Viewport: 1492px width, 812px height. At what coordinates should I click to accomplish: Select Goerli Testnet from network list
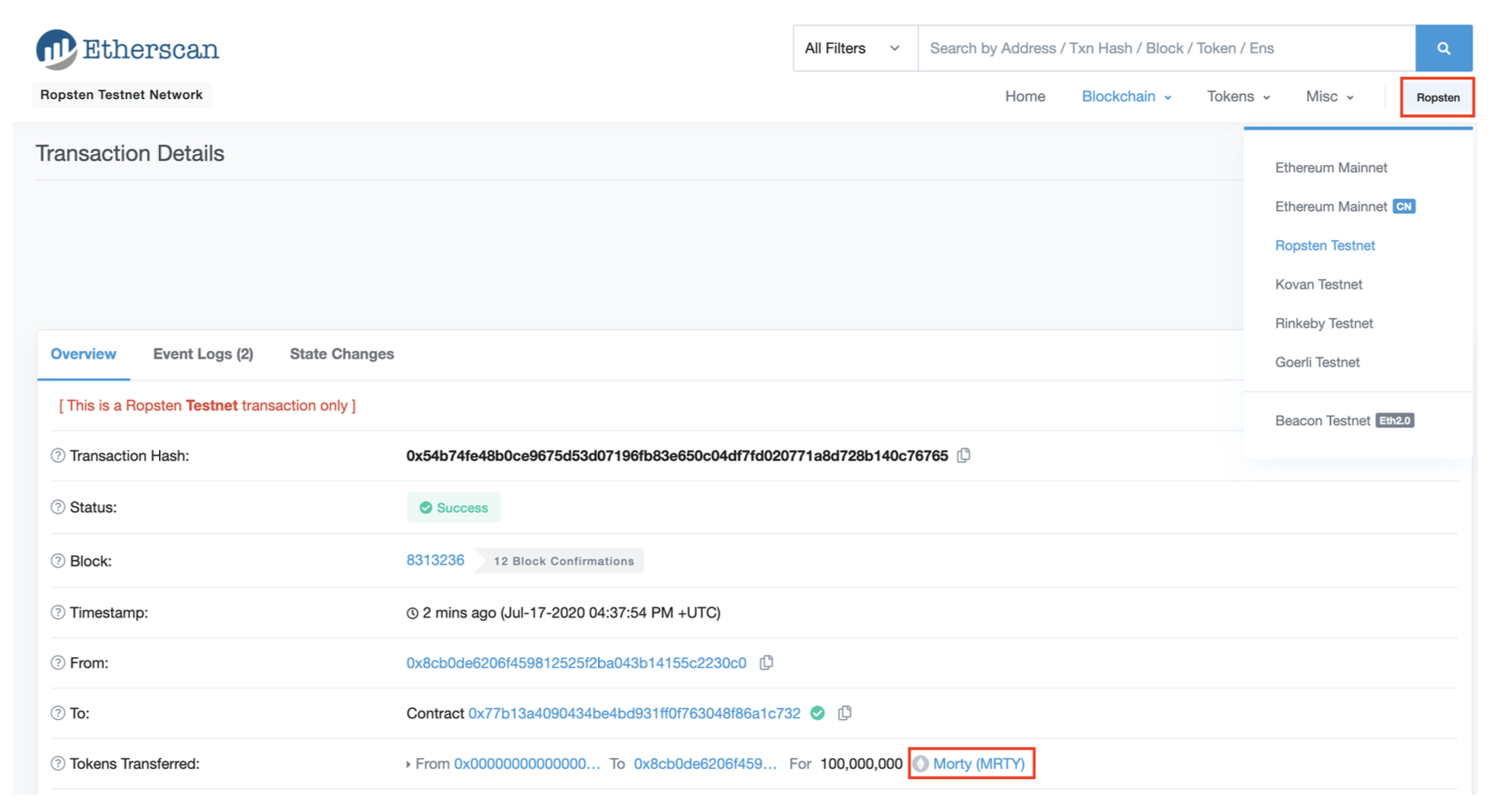coord(1317,362)
